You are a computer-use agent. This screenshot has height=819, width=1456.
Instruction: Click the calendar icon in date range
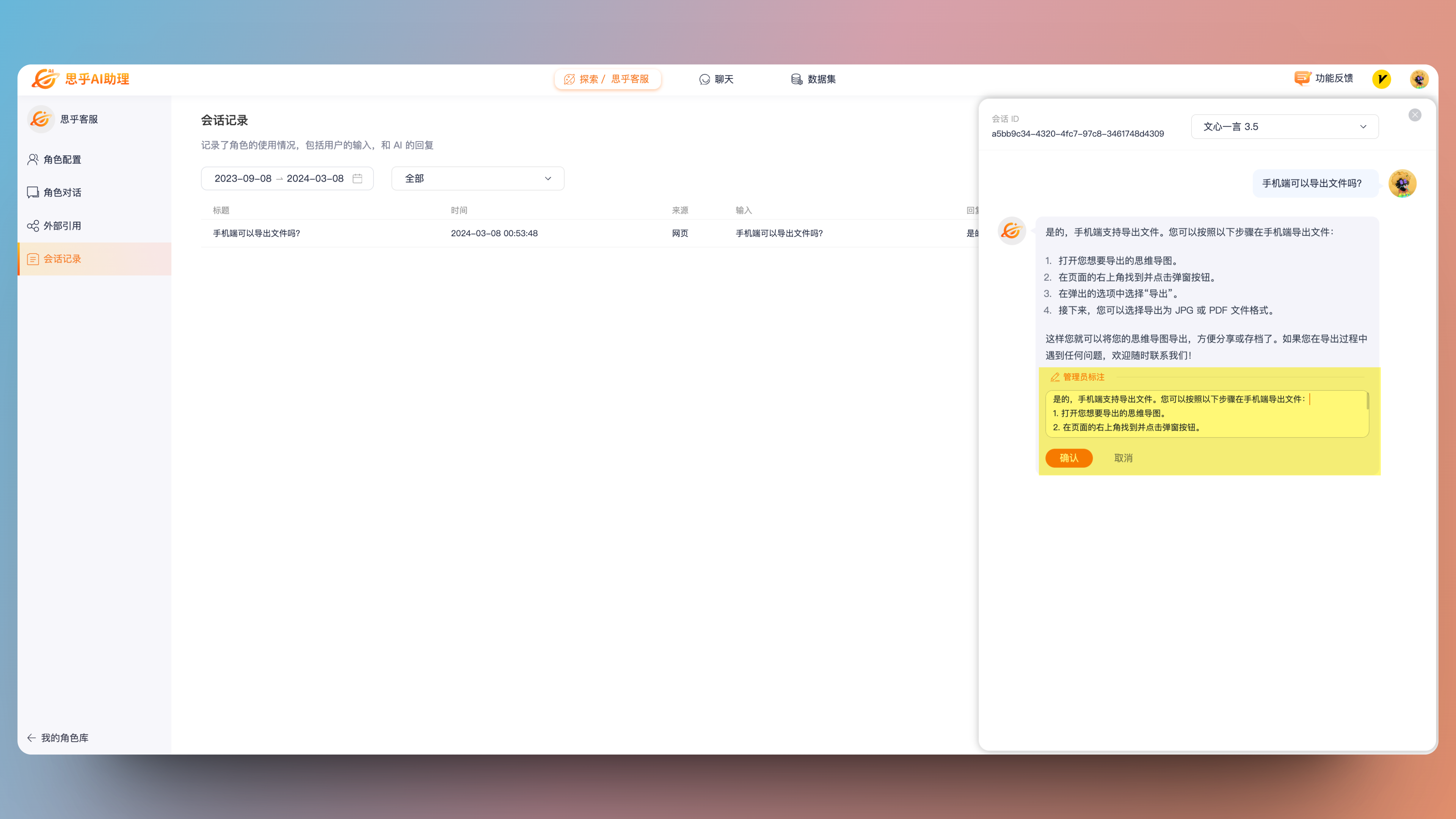click(x=357, y=179)
